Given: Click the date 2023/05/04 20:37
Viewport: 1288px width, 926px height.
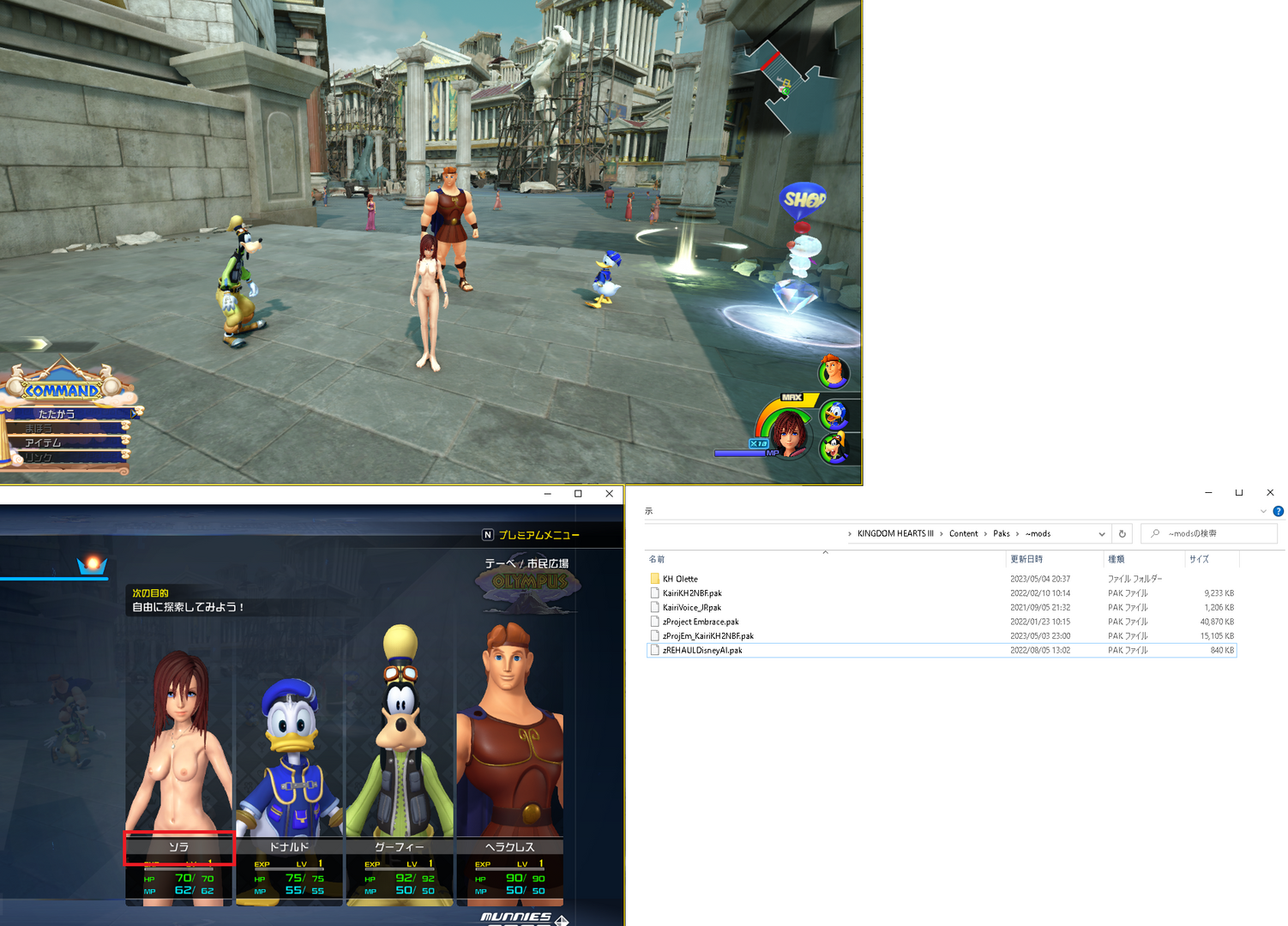Looking at the screenshot, I should [1040, 579].
